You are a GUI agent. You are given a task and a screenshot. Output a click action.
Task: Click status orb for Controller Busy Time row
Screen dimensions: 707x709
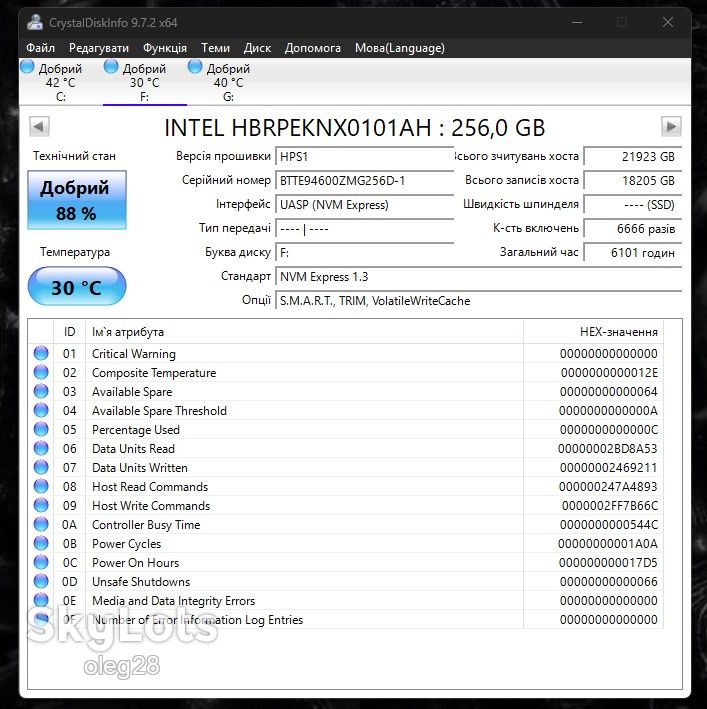(x=41, y=524)
